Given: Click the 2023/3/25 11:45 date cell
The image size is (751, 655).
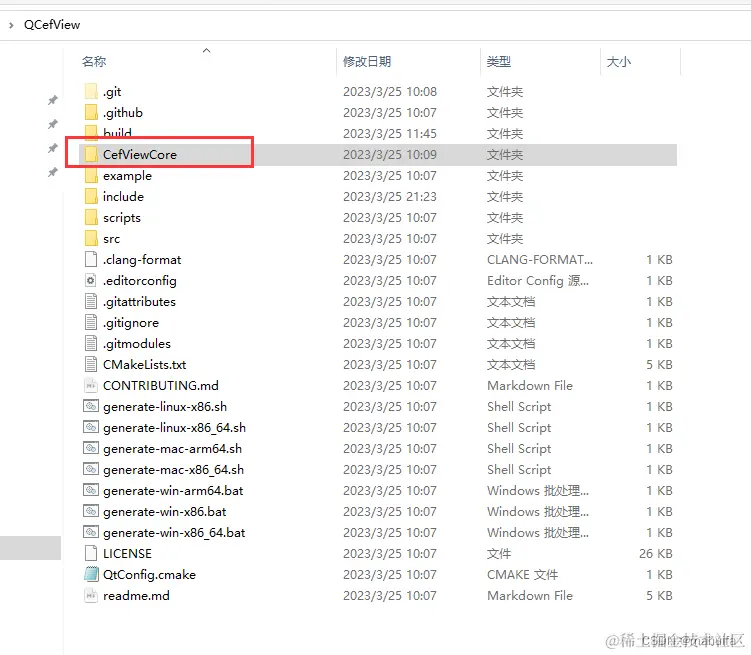Looking at the screenshot, I should 390,134.
